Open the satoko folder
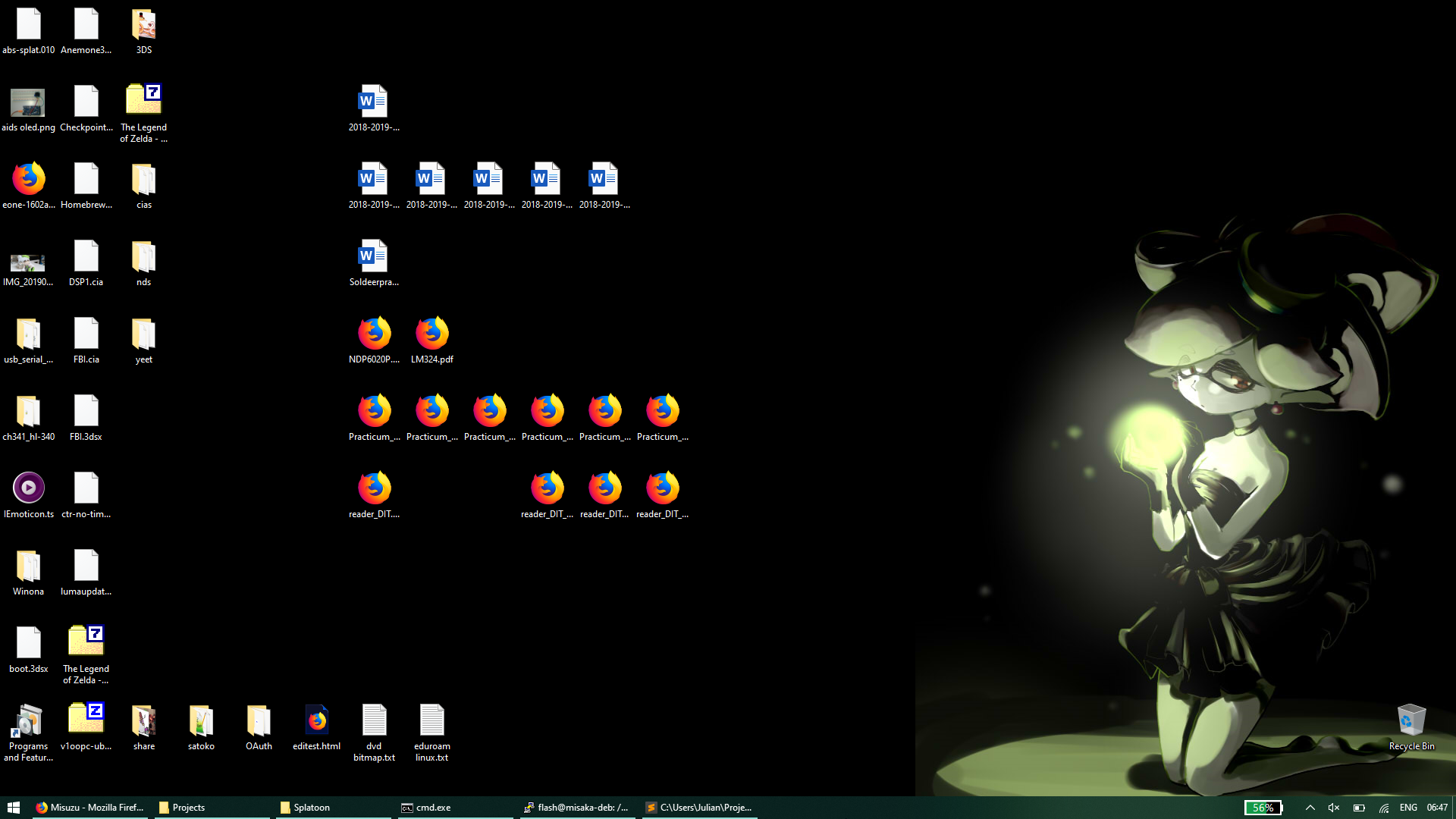 201,728
